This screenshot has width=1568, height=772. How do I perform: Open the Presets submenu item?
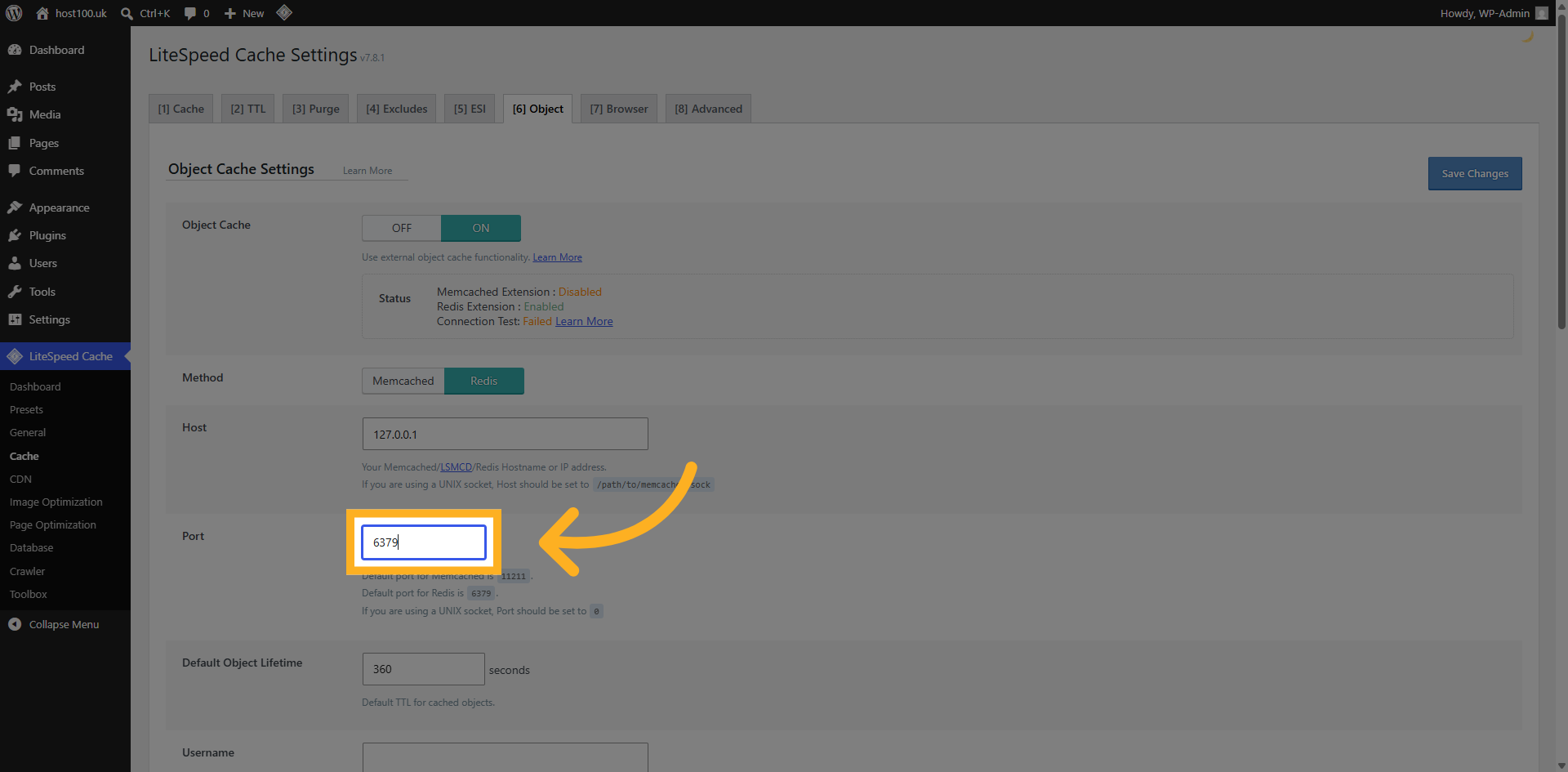pos(26,409)
